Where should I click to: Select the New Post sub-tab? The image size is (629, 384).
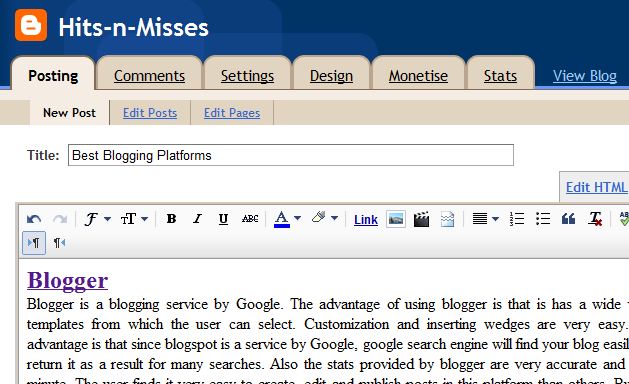(x=69, y=113)
